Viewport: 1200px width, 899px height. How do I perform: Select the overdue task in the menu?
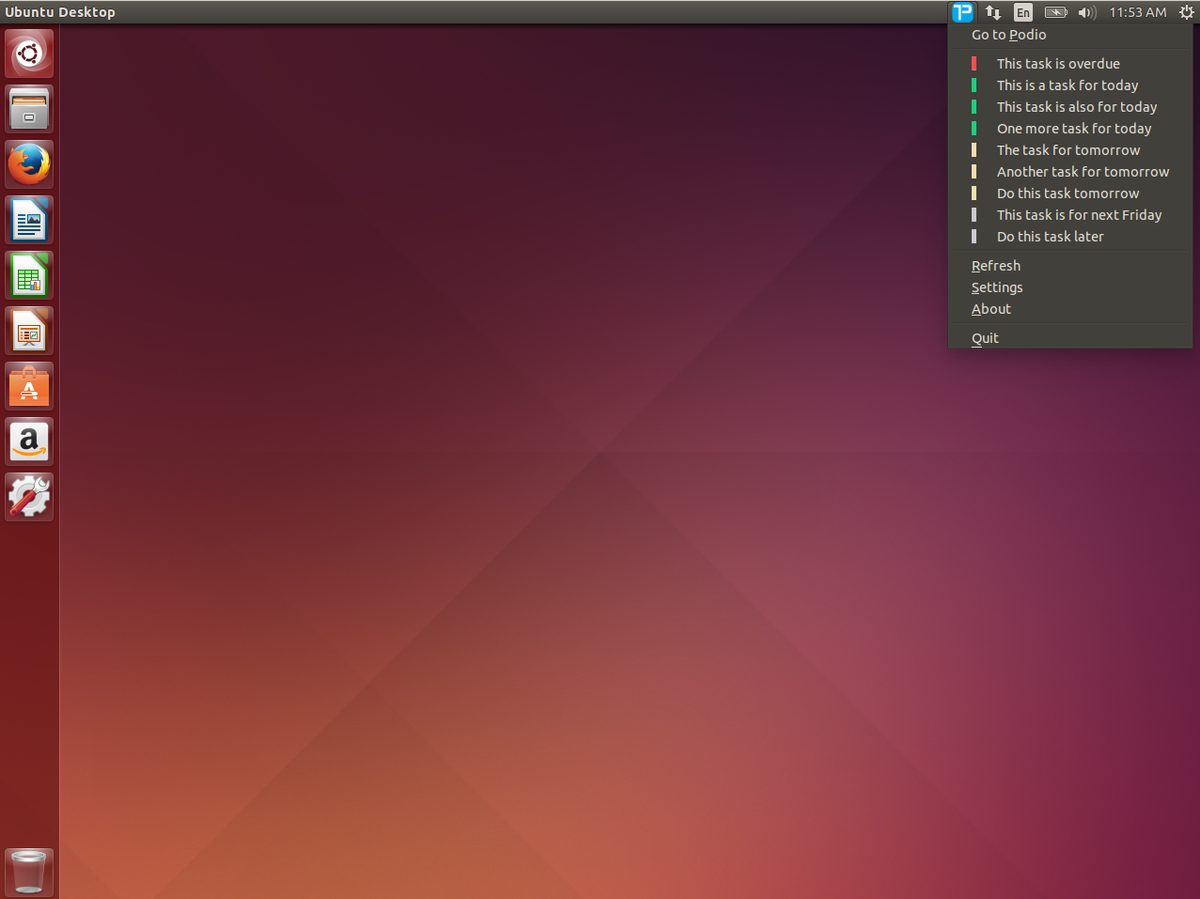[x=1058, y=63]
